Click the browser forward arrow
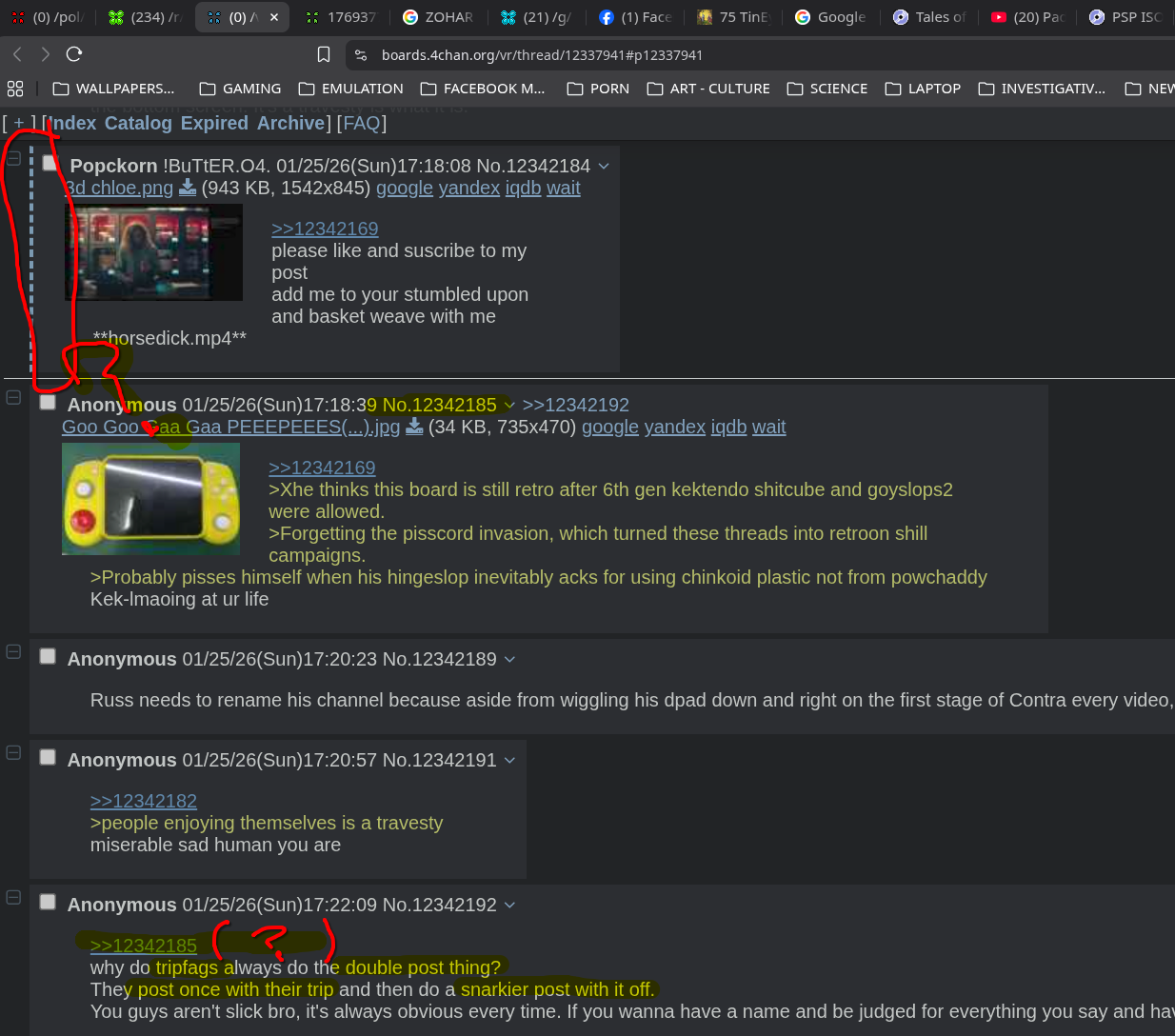The width and height of the screenshot is (1175, 1036). pos(45,54)
